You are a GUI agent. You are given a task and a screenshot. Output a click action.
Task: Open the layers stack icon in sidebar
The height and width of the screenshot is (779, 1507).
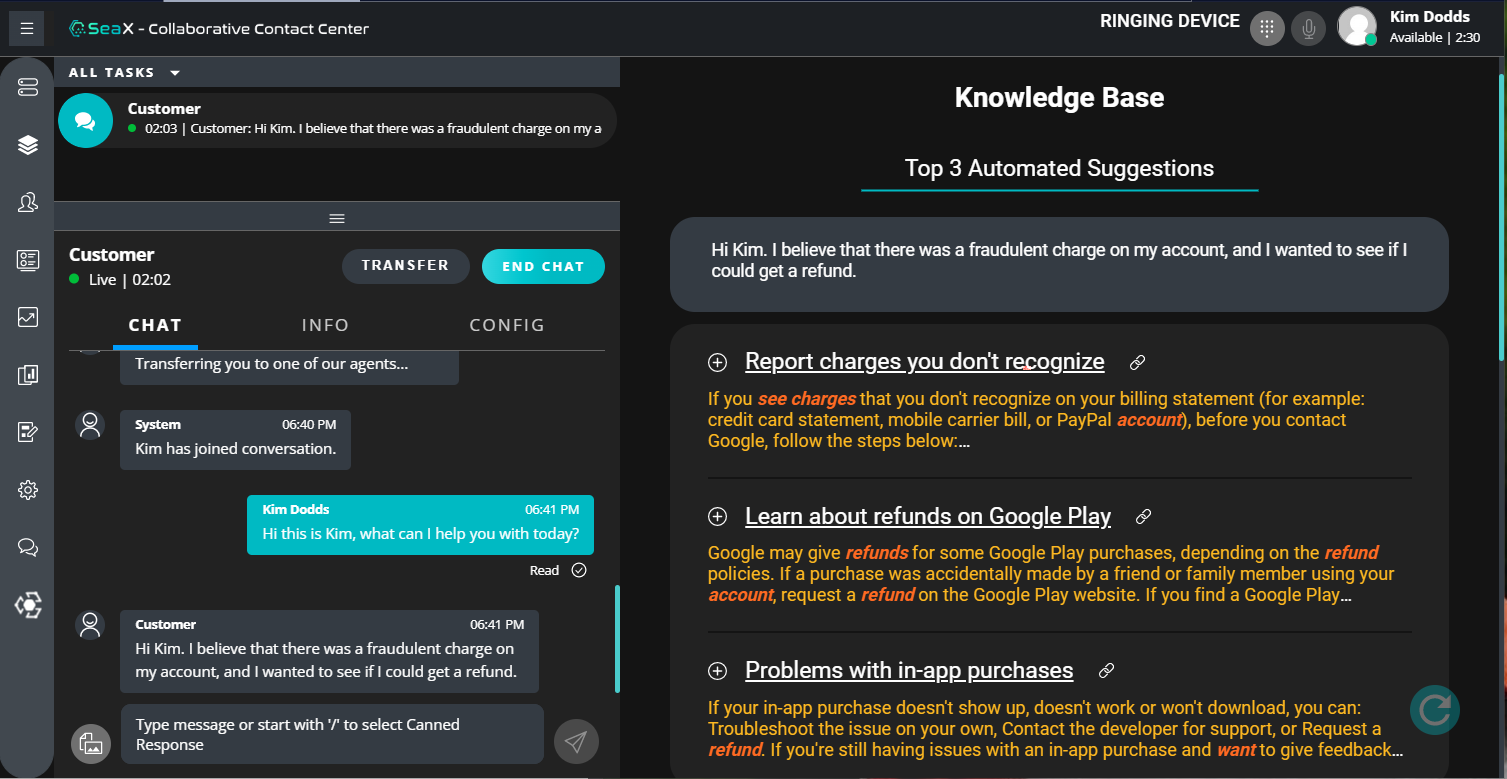tap(27, 145)
